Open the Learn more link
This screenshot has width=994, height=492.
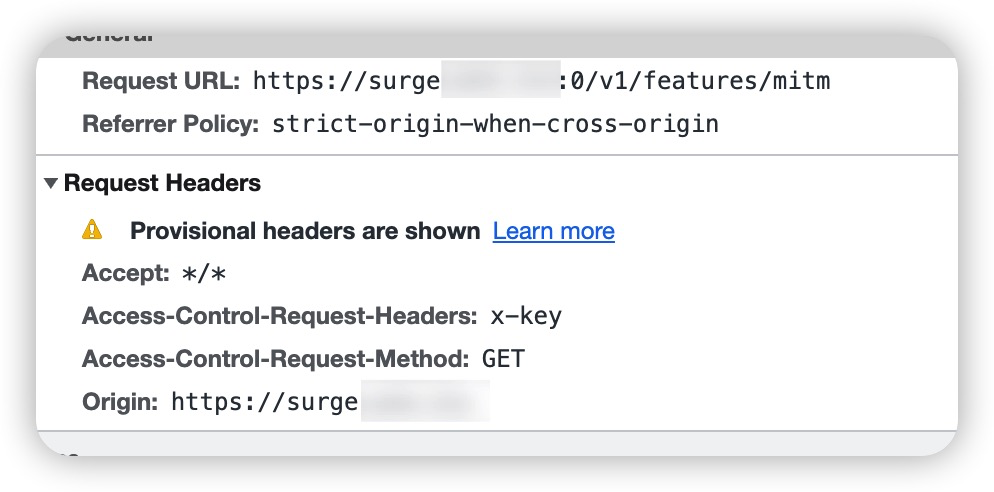[x=553, y=231]
